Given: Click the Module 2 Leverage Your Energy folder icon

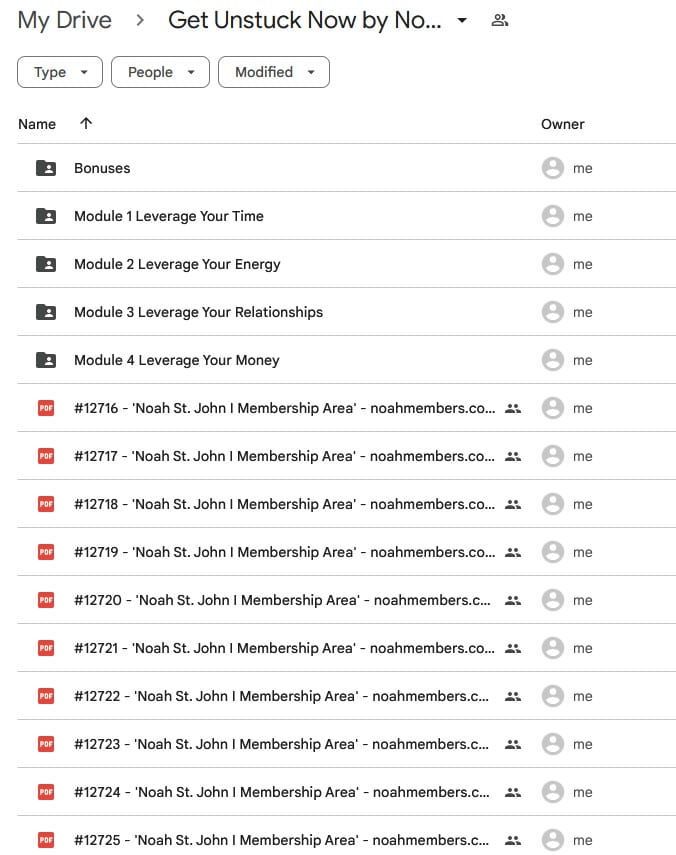Looking at the screenshot, I should [x=45, y=264].
